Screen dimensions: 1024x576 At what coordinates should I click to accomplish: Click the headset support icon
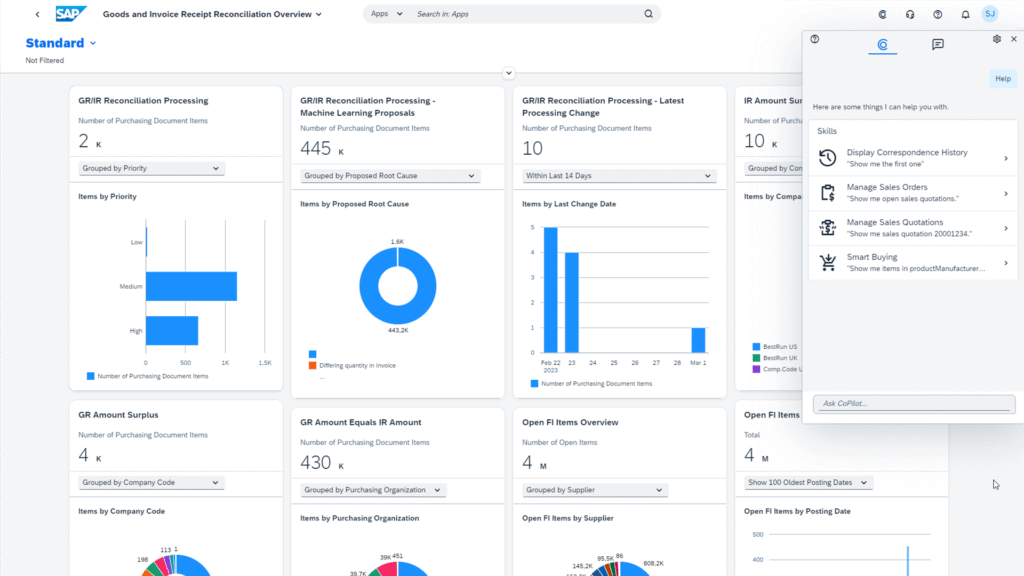(x=910, y=14)
